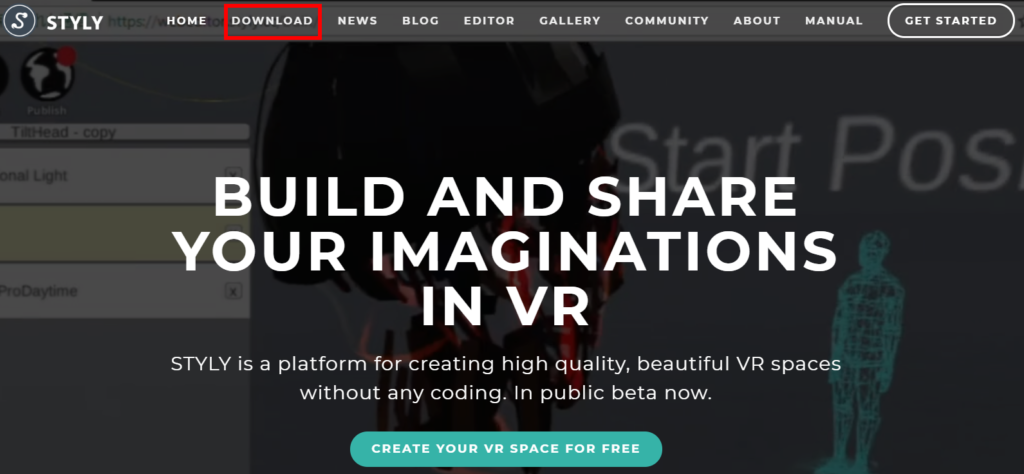The image size is (1024, 474).
Task: Click the globe Publish icon
Action: click(x=47, y=75)
